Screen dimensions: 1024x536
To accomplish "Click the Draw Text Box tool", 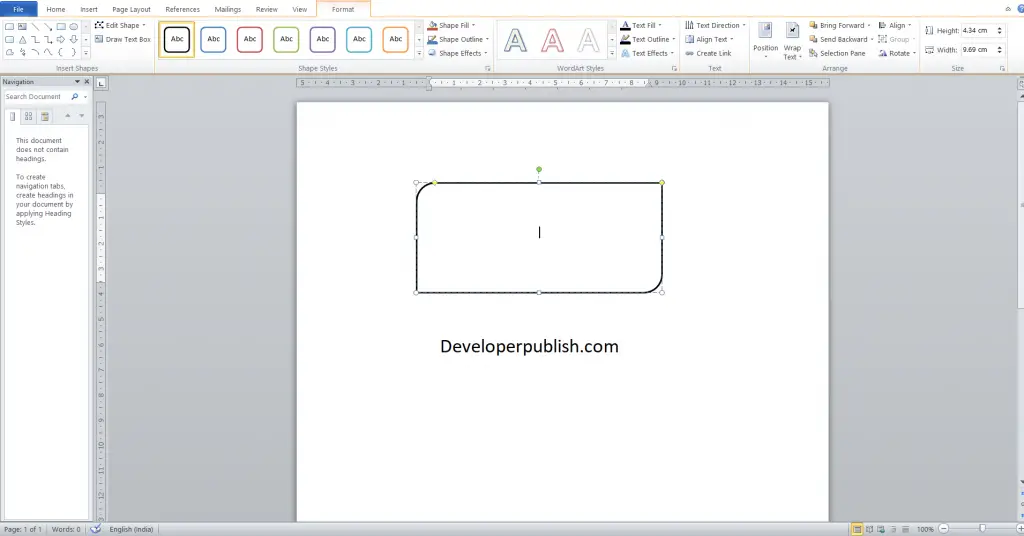I will tap(123, 39).
